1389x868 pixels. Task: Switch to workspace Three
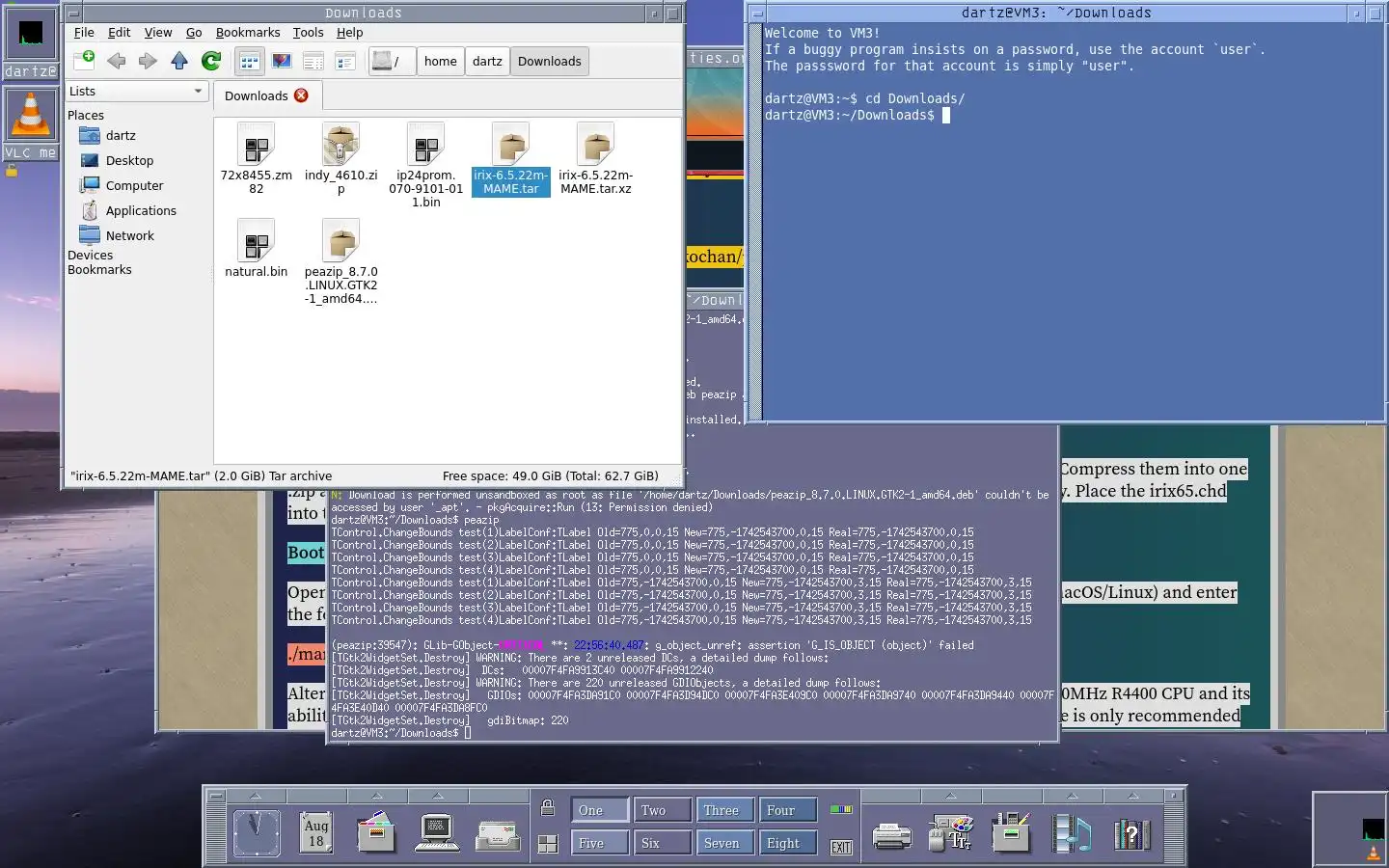(723, 810)
